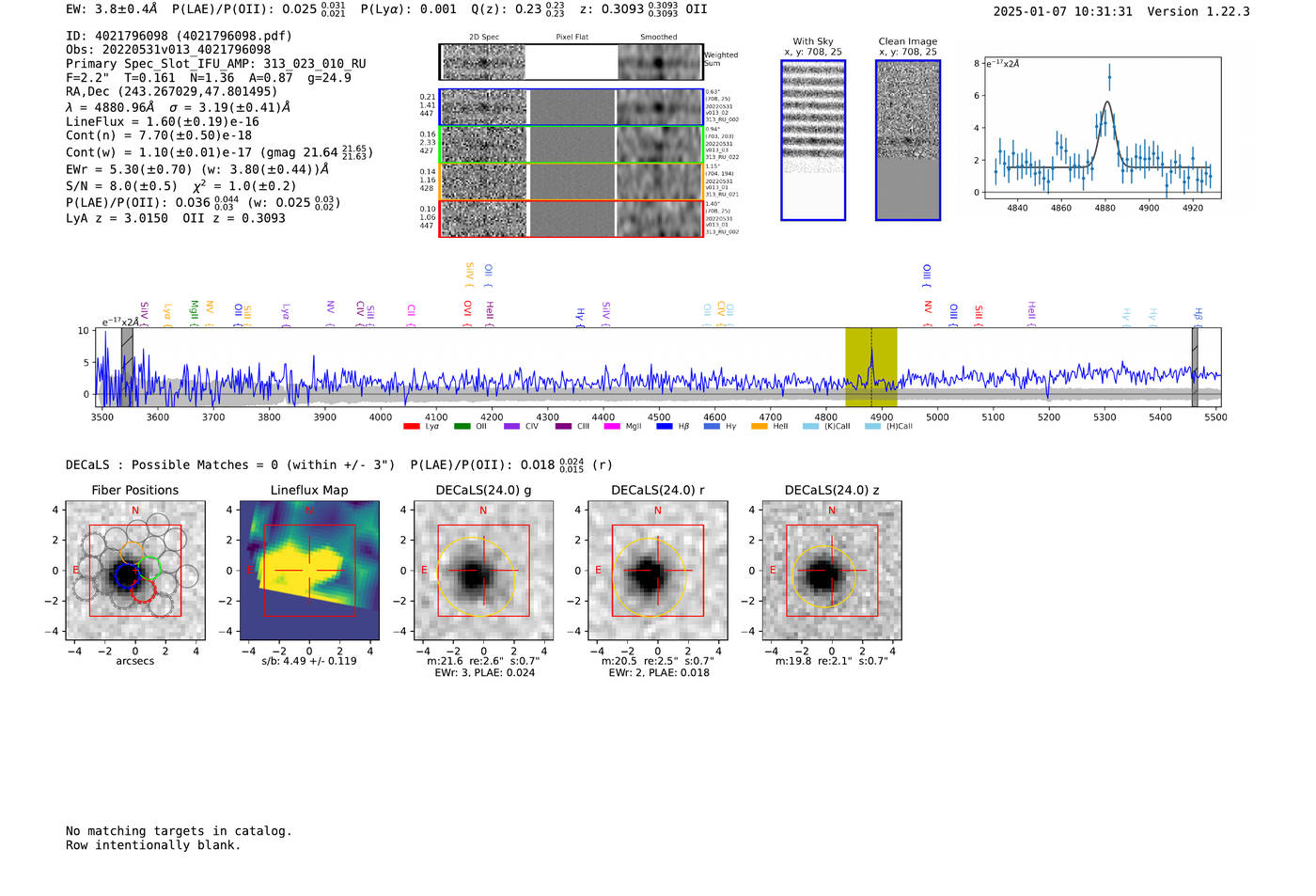Open the DECaLS(24.0) g cutout
Screen dimensions: 1316x896
(x=483, y=570)
